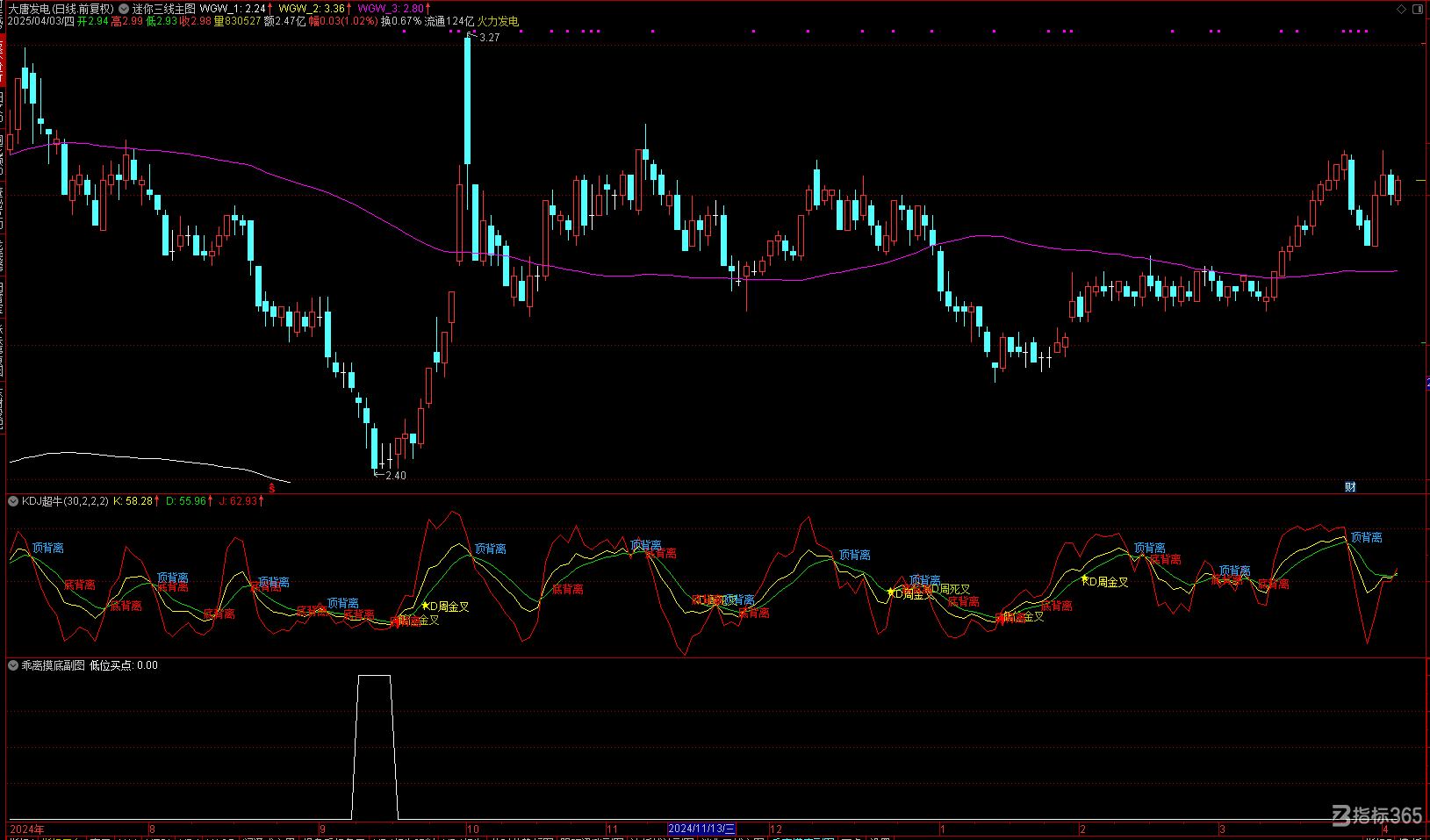The height and width of the screenshot is (840, 1430).
Task: Click month 1 on the timeline
Action: pos(942,829)
